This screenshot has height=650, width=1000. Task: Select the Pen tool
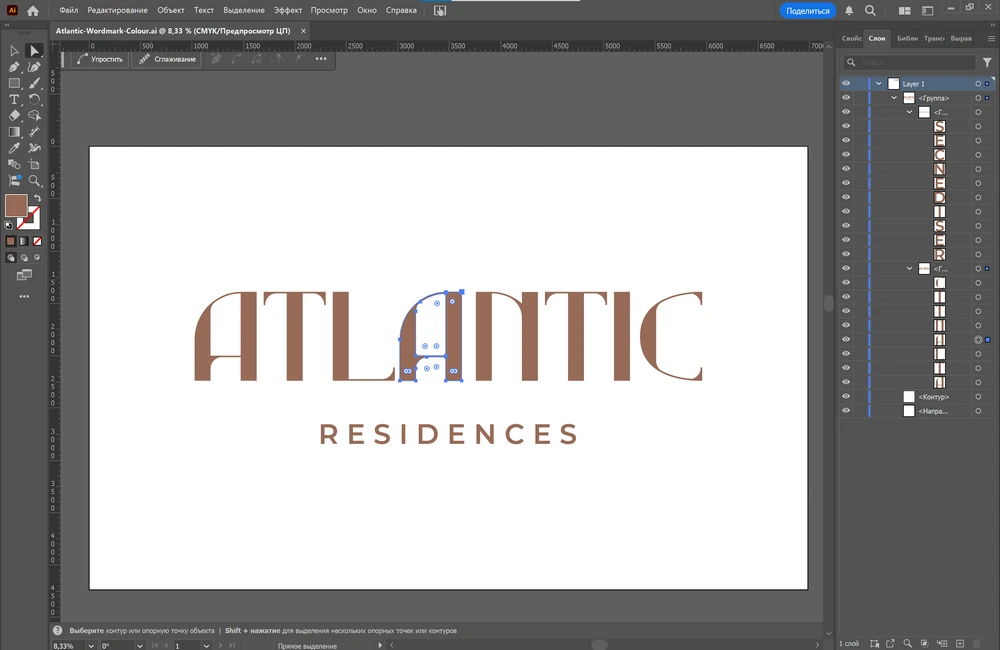(x=14, y=67)
